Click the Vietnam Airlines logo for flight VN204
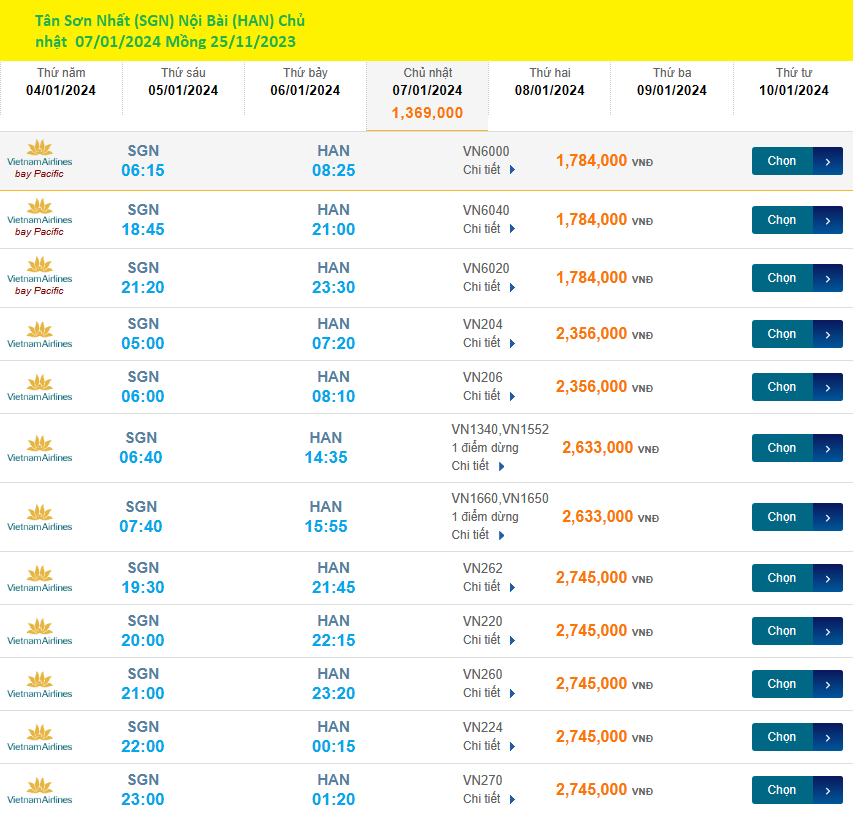853x814 pixels. 39,334
